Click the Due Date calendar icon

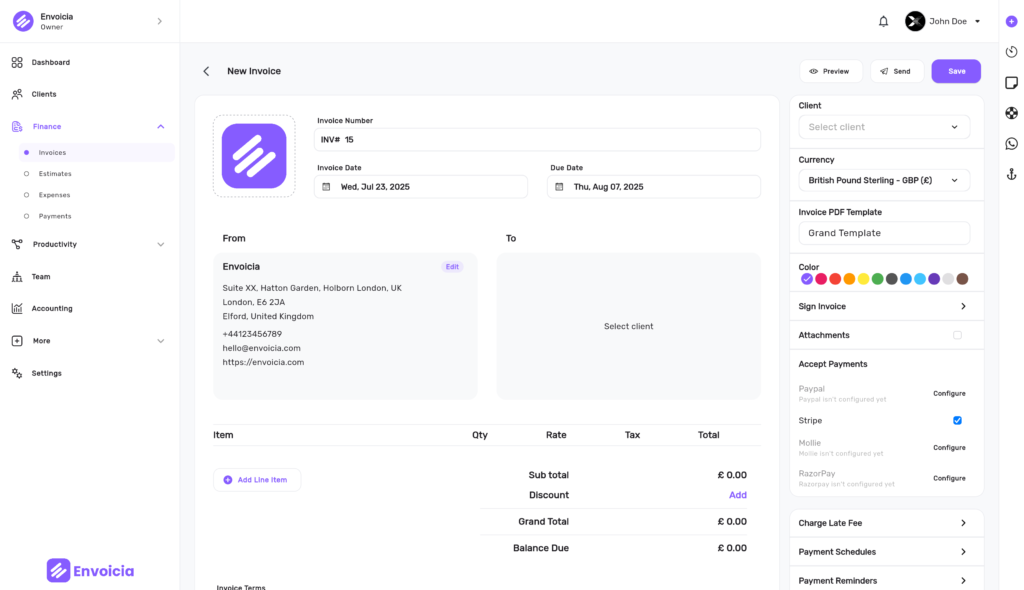[x=560, y=187]
